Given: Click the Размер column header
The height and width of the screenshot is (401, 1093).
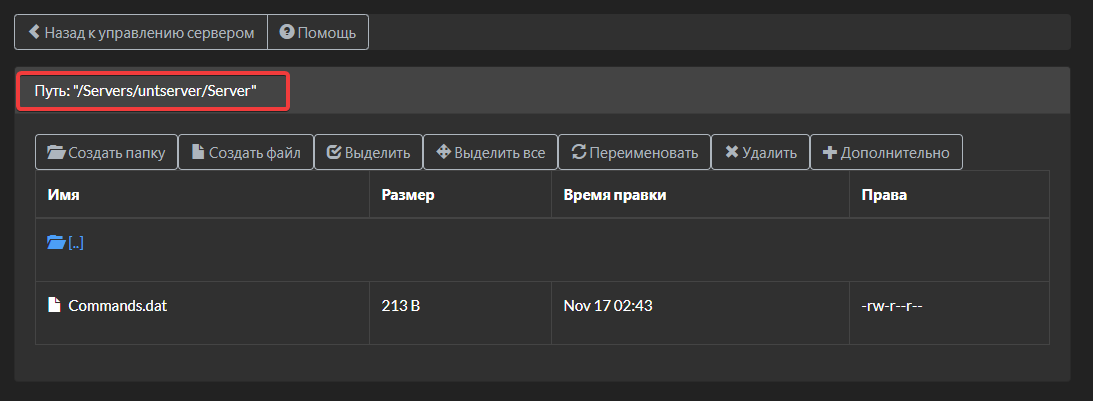Looking at the screenshot, I should [408, 195].
